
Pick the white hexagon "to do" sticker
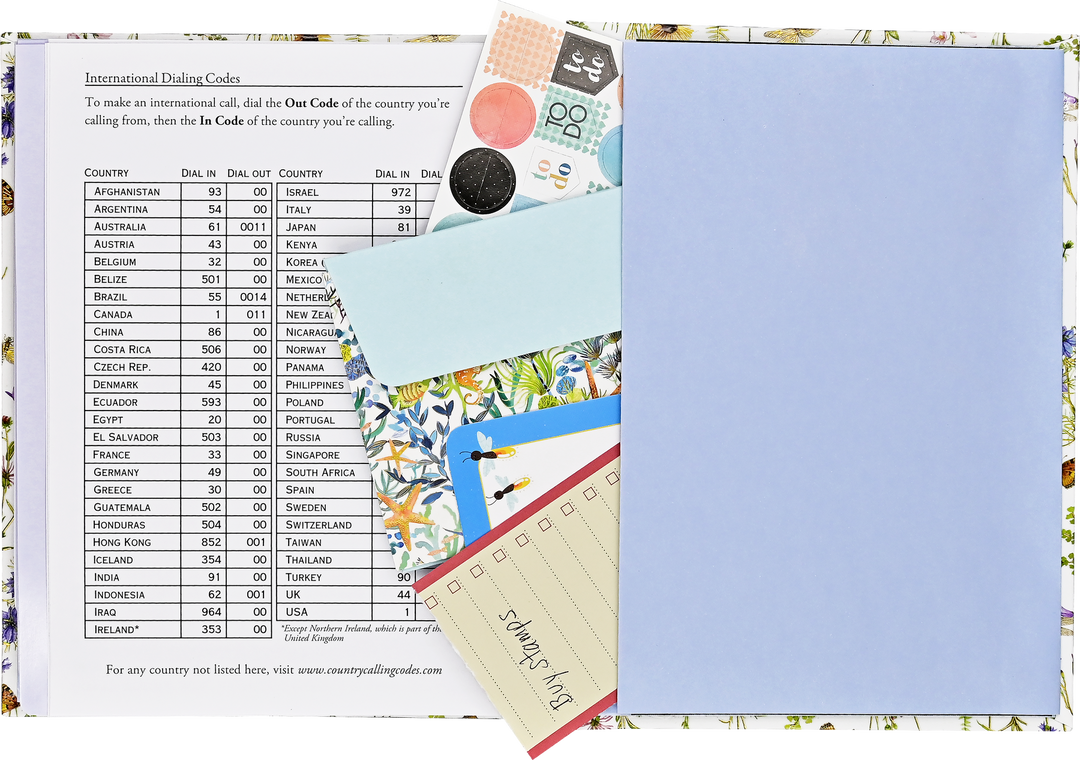pyautogui.click(x=552, y=174)
